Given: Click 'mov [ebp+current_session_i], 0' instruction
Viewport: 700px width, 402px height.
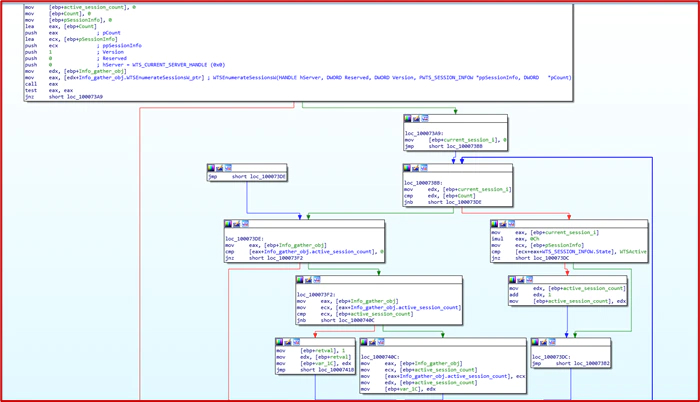Looking at the screenshot, I should [456, 140].
